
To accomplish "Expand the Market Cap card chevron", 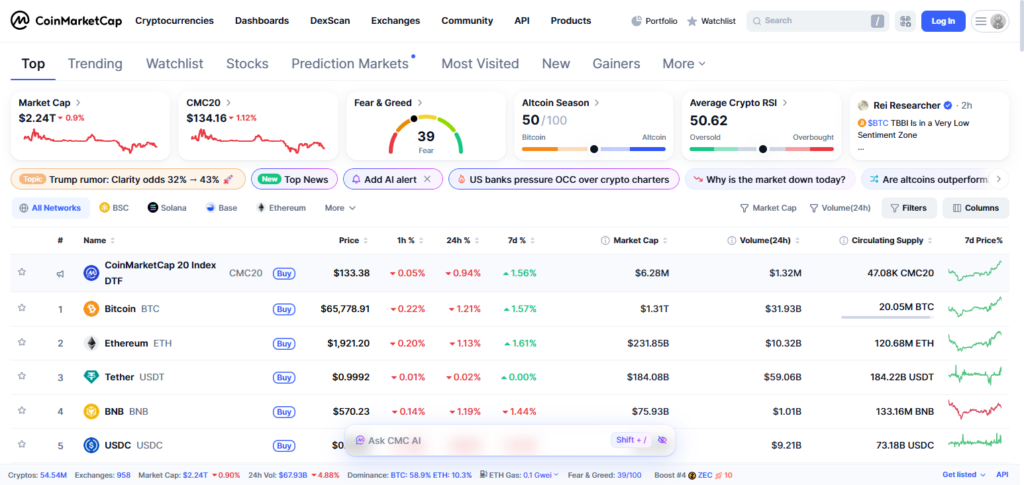I will tap(78, 102).
